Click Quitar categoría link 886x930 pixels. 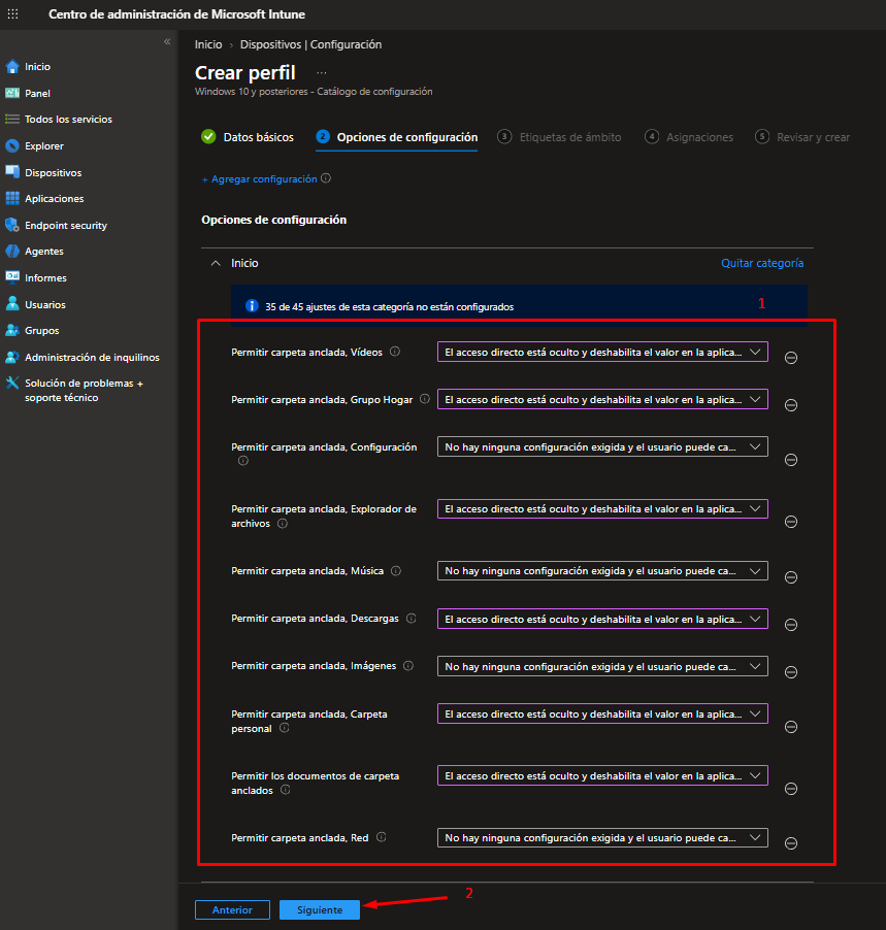[762, 263]
